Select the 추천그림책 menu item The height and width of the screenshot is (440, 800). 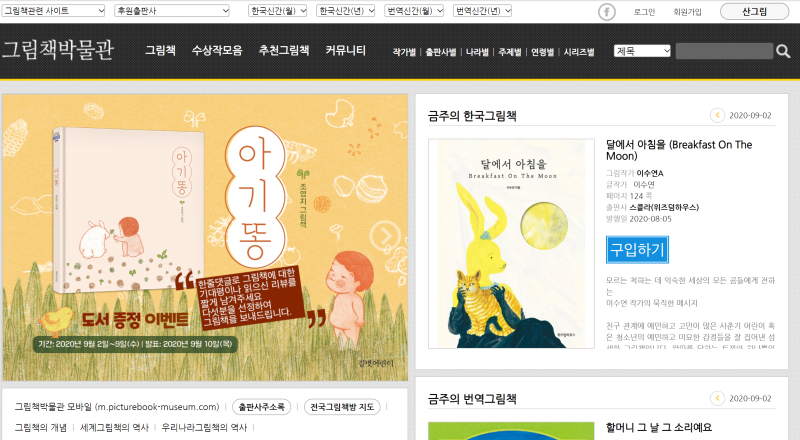[x=284, y=50]
